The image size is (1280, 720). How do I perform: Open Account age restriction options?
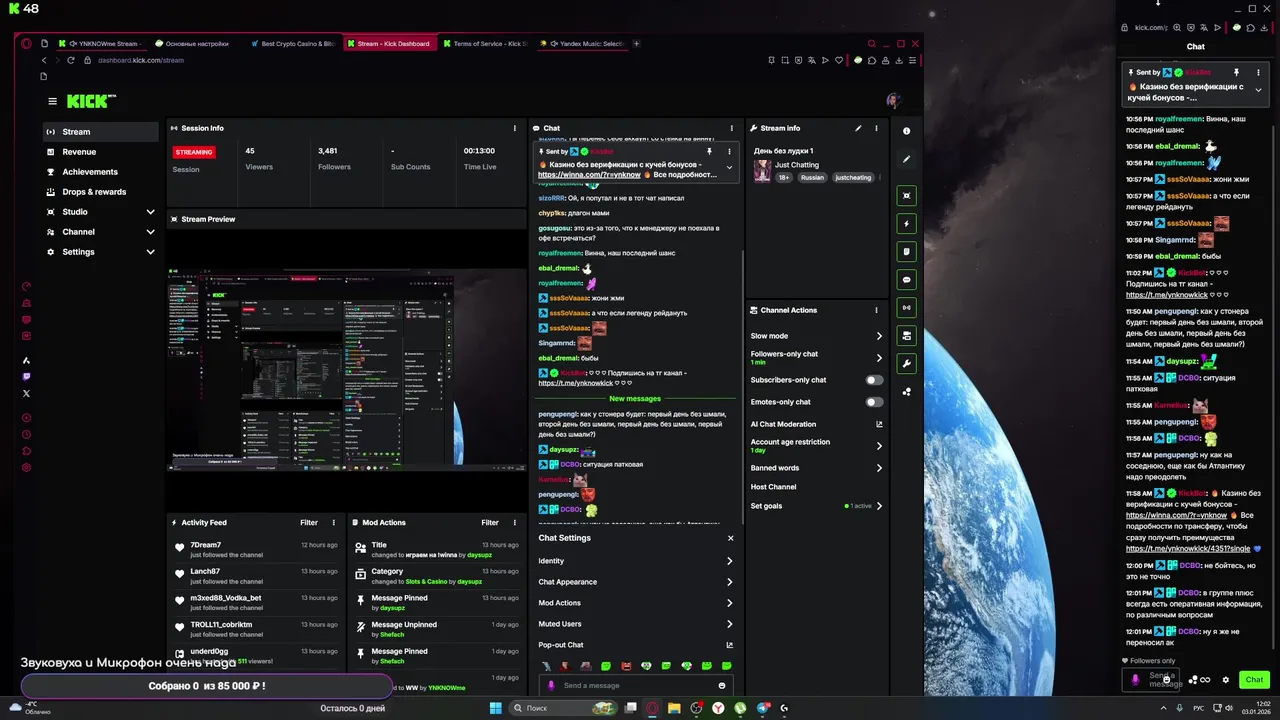(816, 446)
